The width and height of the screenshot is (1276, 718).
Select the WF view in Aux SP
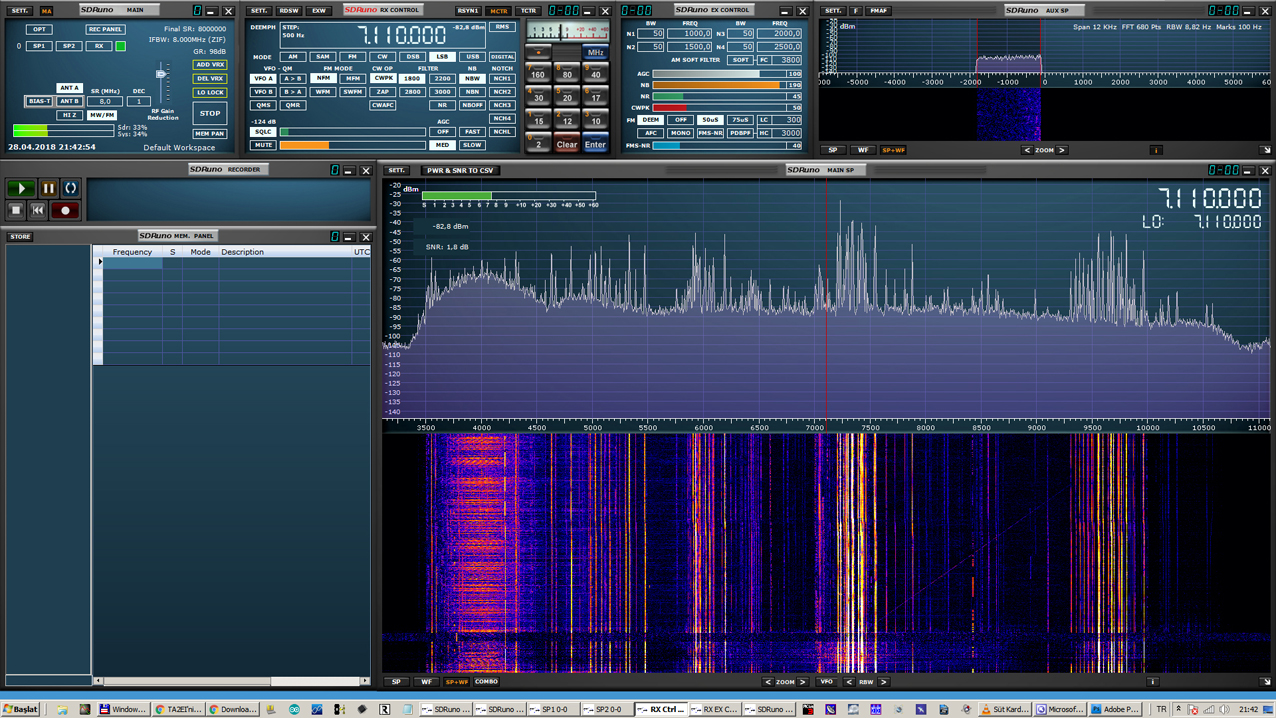863,150
